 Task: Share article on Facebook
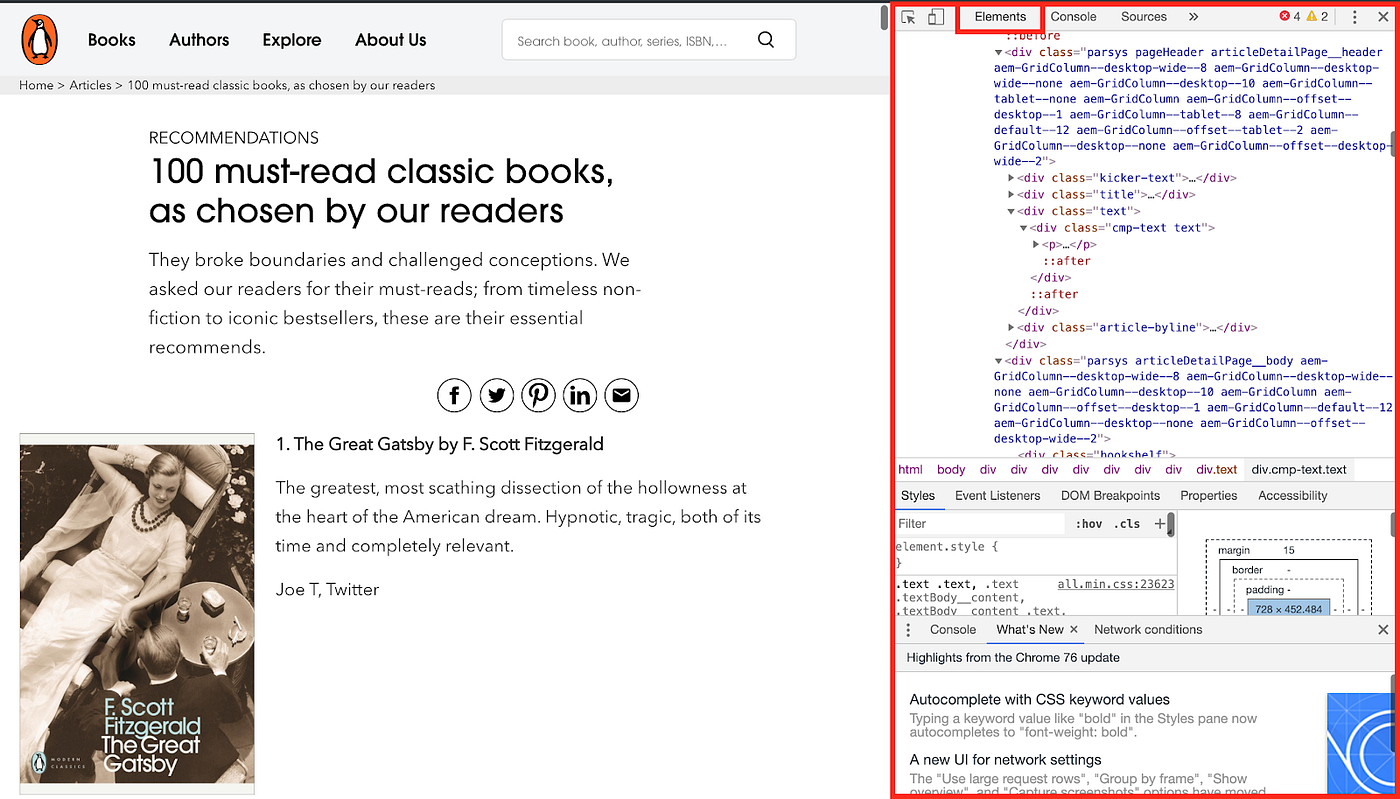[454, 396]
